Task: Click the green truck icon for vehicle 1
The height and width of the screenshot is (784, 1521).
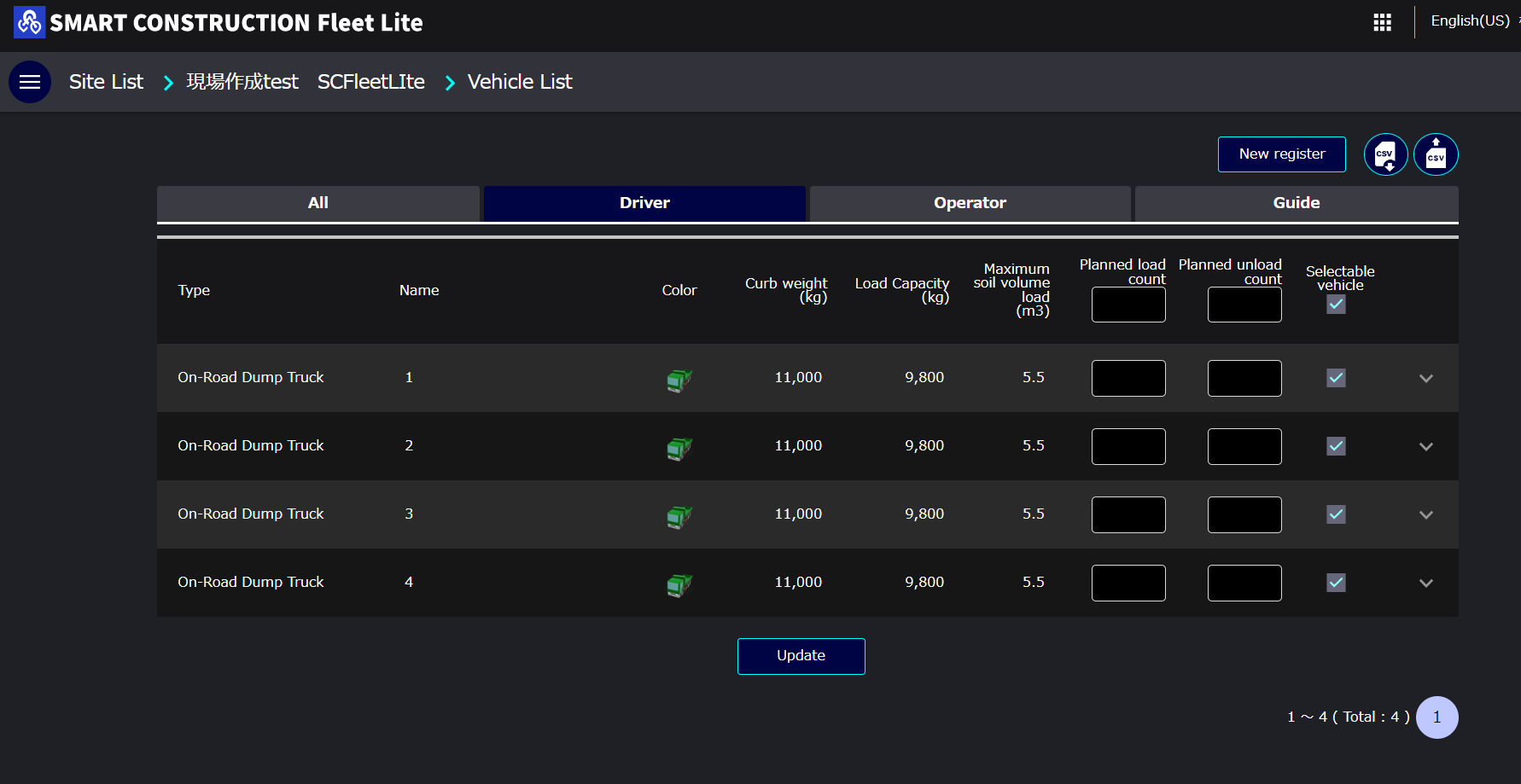Action: (679, 380)
